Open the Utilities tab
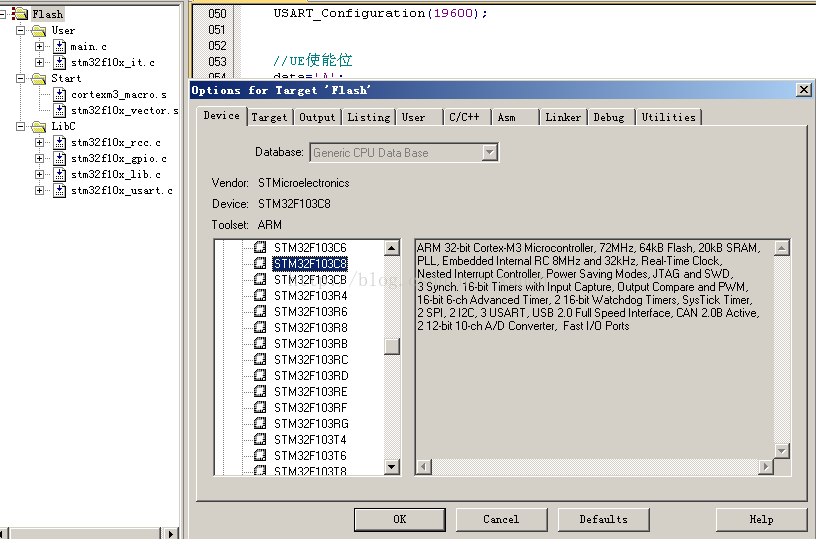Screen dimensions: 816x539 point(669,117)
